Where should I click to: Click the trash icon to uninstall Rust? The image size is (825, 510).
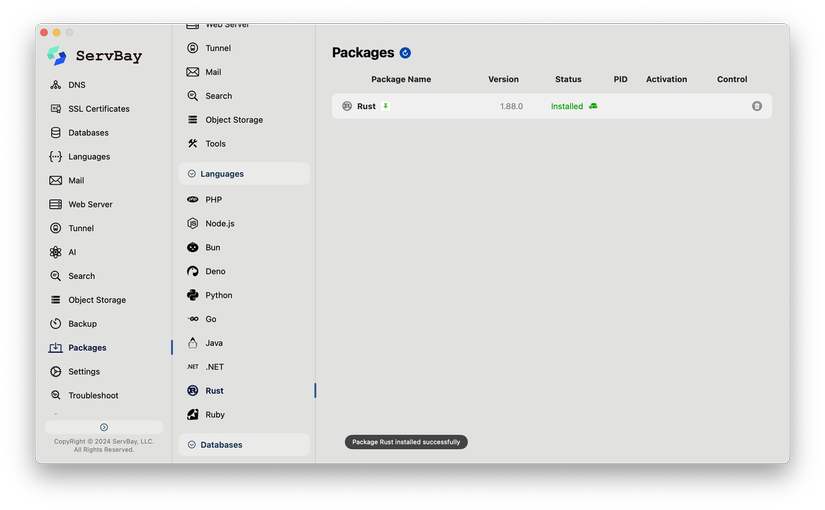pos(757,106)
